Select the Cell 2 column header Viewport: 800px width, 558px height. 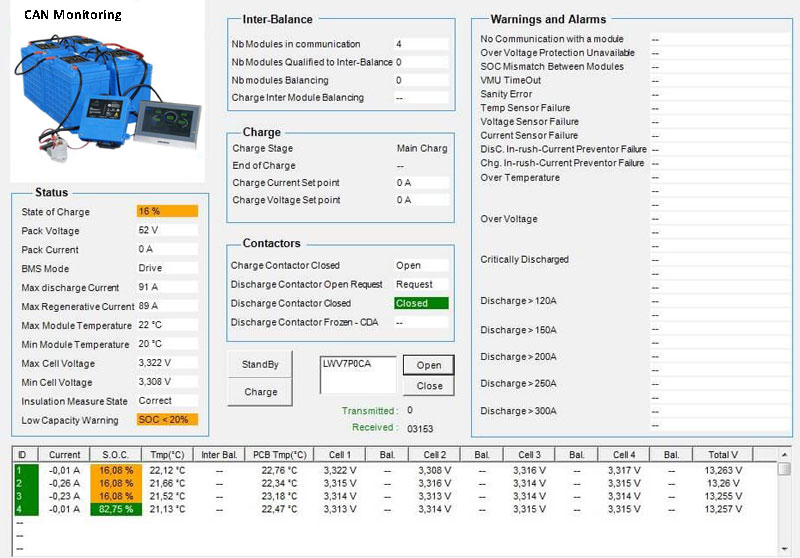(435, 454)
